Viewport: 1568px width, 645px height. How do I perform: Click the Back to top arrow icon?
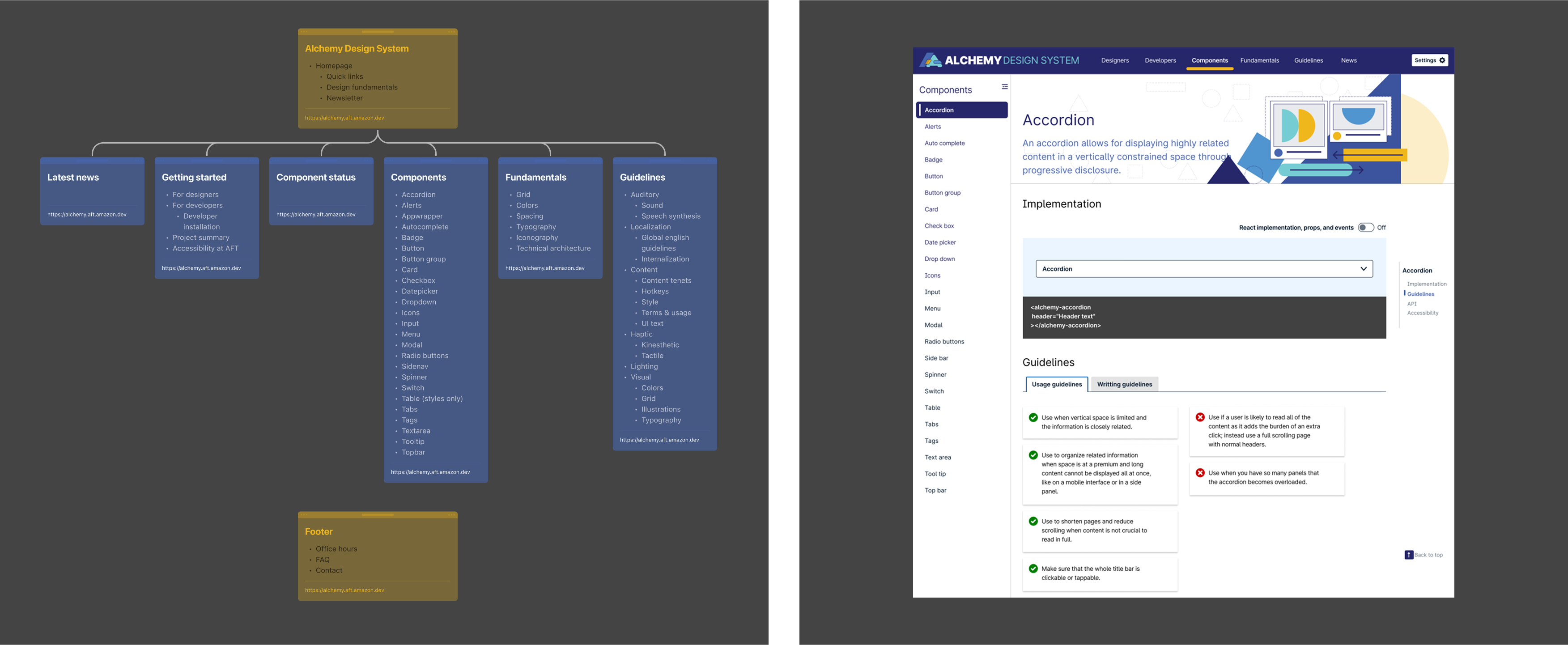pos(1410,554)
